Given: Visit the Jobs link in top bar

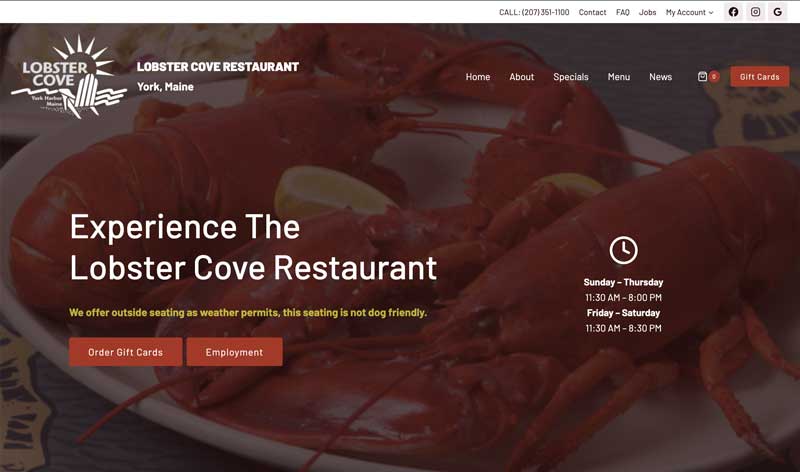Looking at the screenshot, I should pyautogui.click(x=647, y=12).
